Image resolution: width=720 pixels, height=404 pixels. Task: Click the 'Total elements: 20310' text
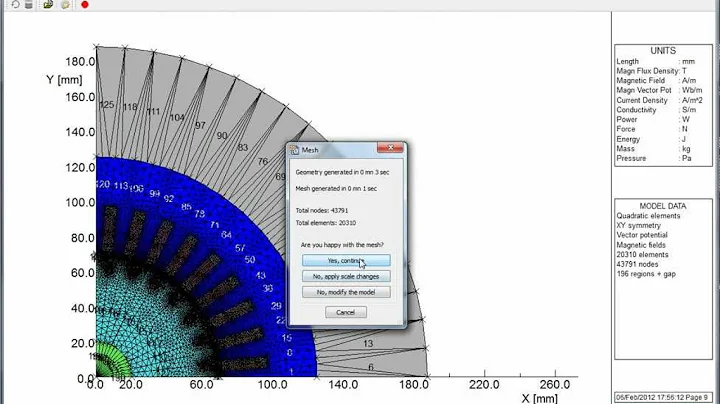[326, 223]
